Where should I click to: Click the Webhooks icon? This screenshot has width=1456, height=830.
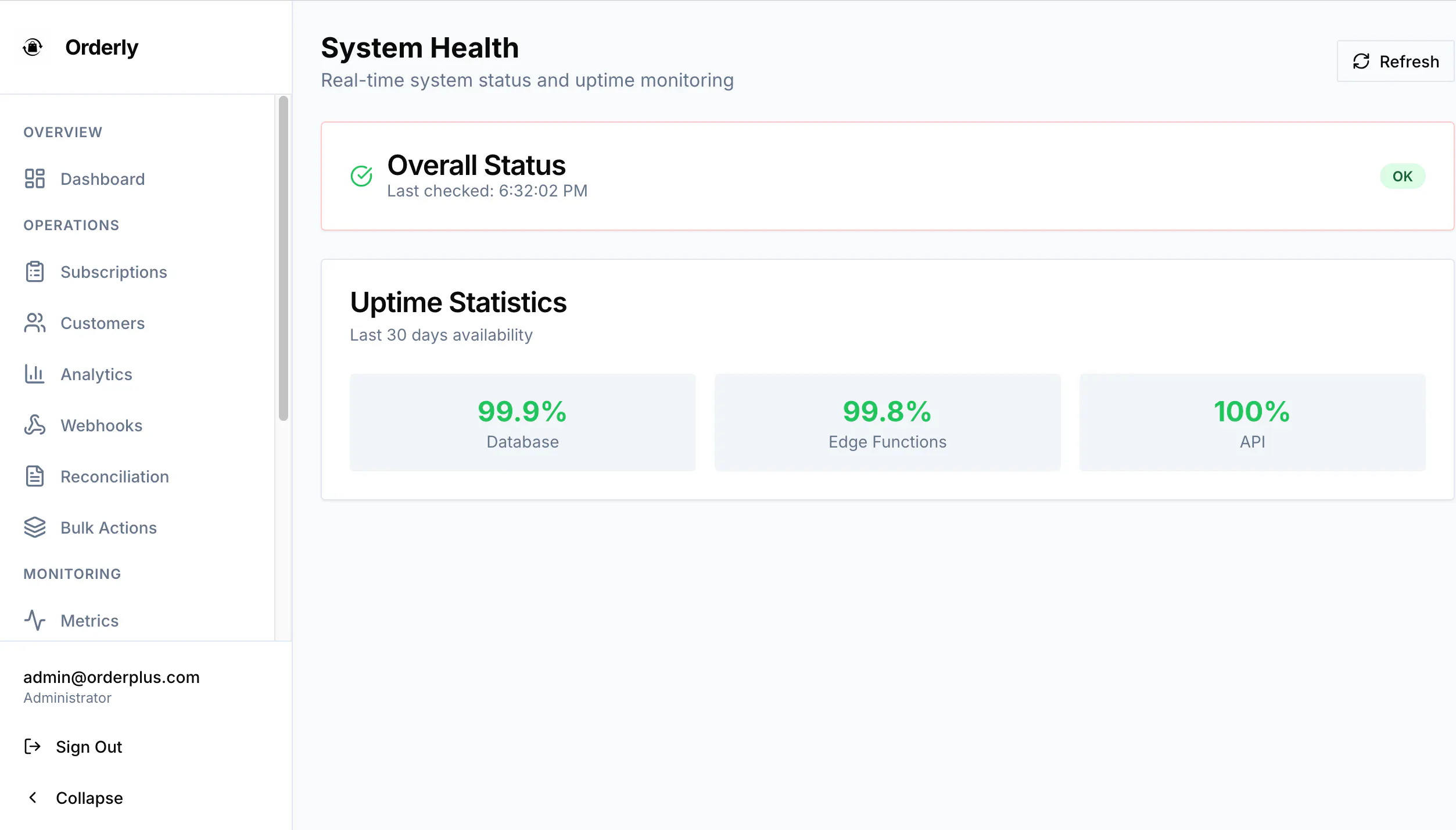point(35,425)
